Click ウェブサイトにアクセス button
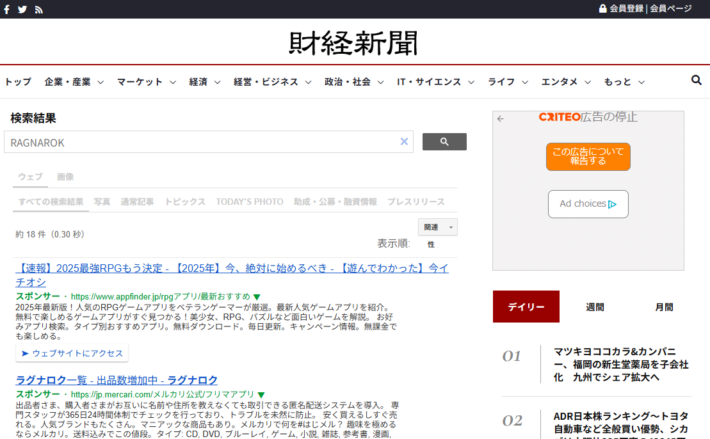The image size is (710, 439). [x=72, y=353]
